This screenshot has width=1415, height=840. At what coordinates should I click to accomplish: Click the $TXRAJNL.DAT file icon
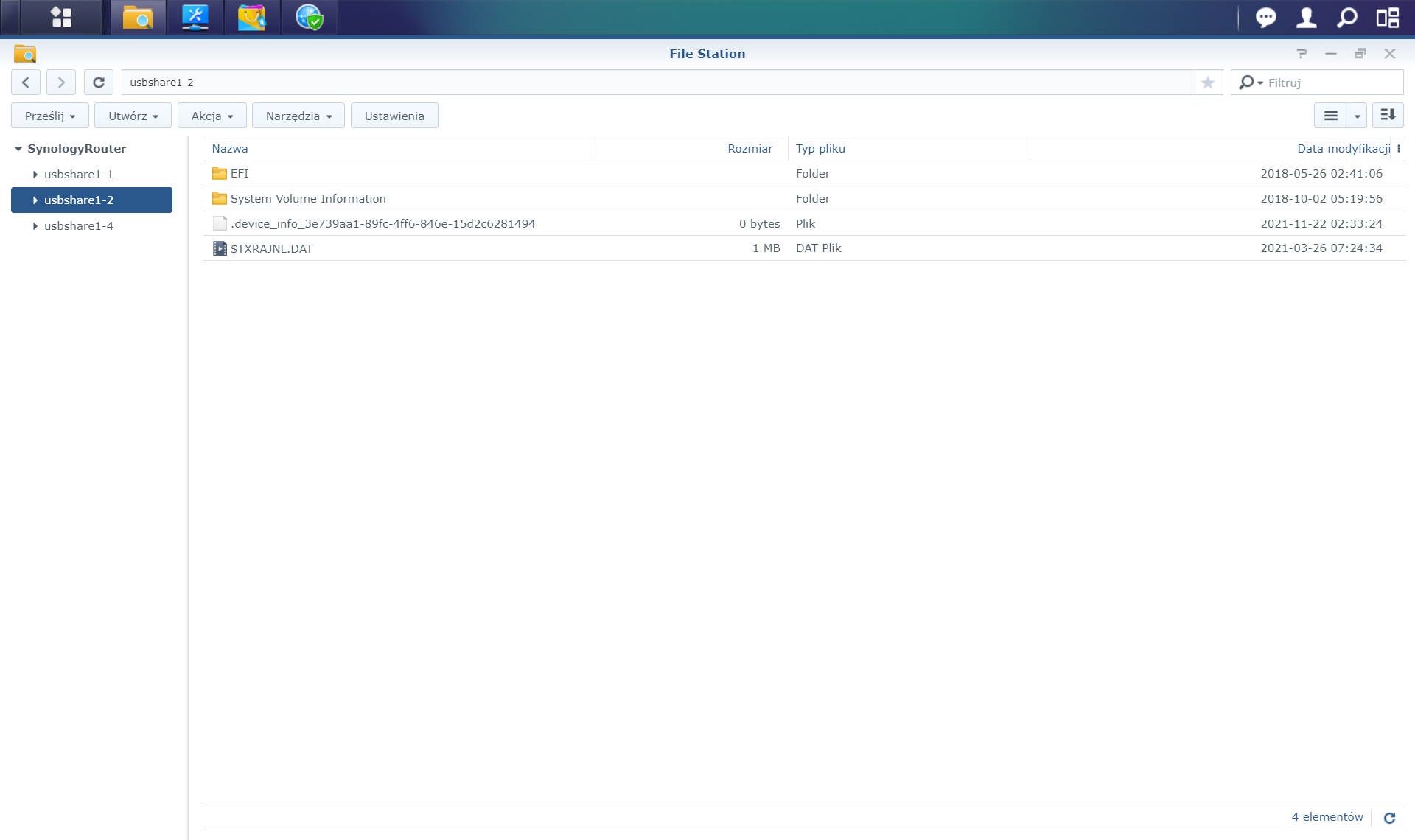tap(219, 248)
